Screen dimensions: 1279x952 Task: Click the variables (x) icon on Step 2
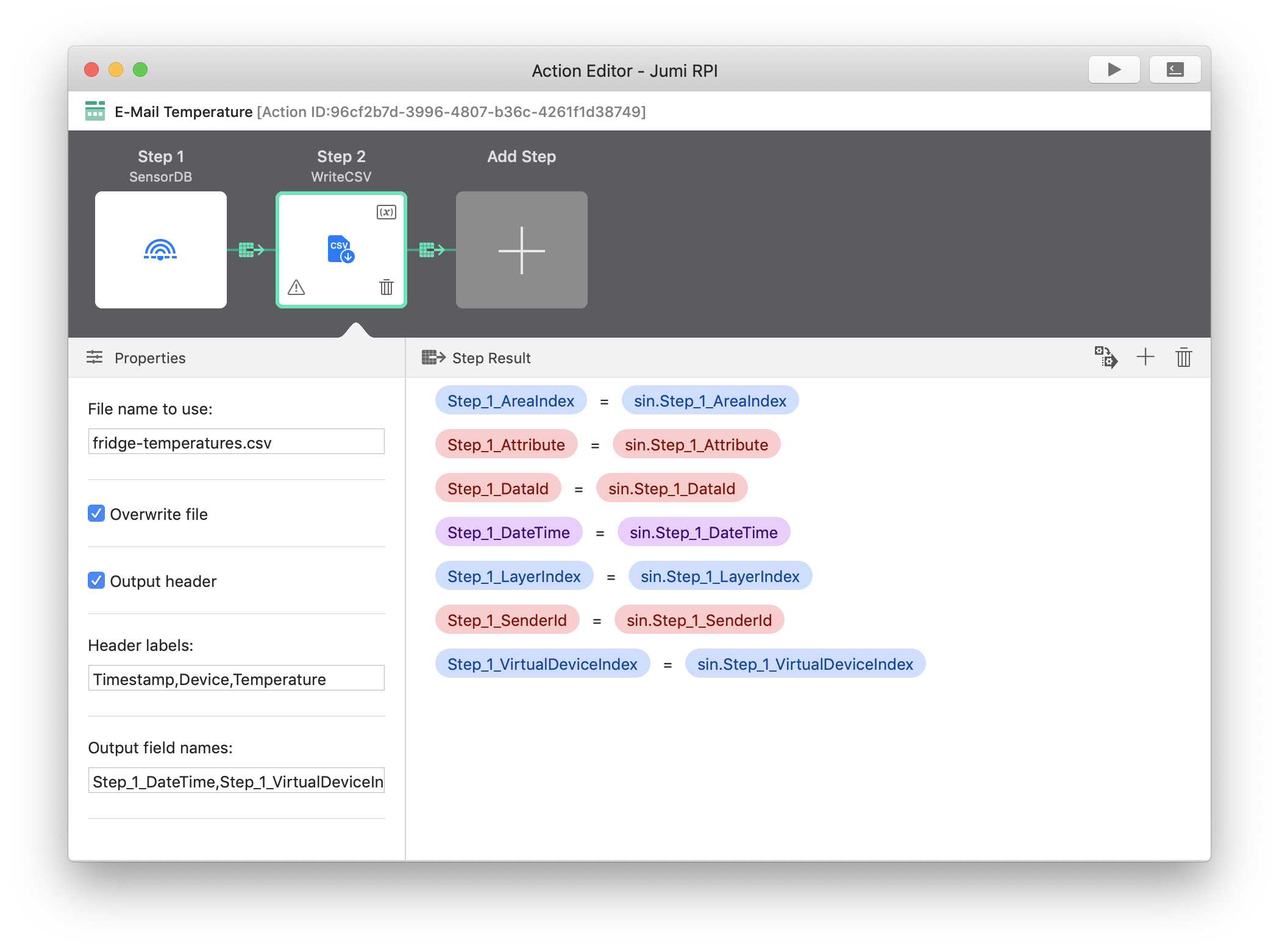(387, 212)
